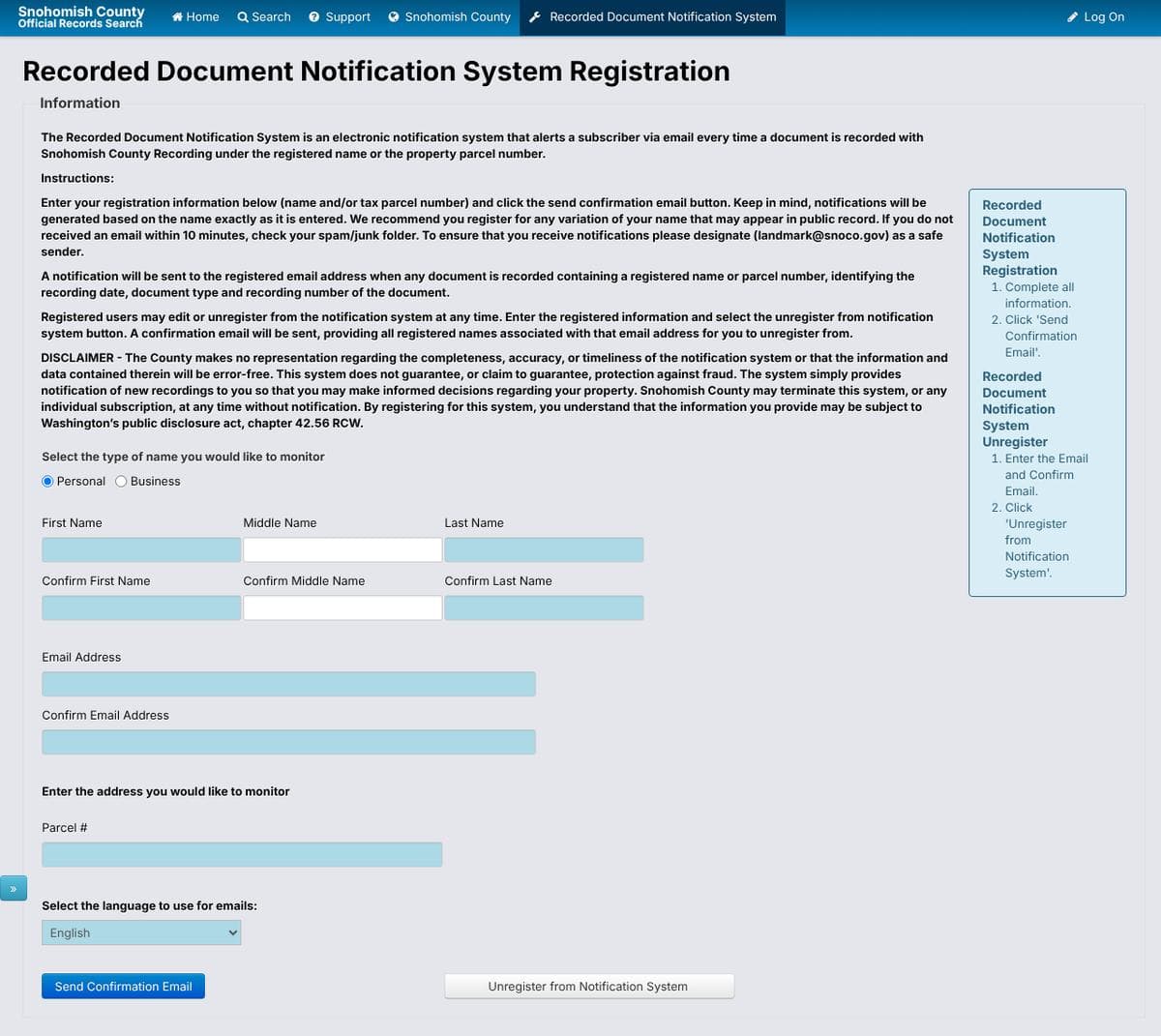Image resolution: width=1161 pixels, height=1036 pixels.
Task: Expand the side panel double-chevron
Action: pyautogui.click(x=14, y=887)
